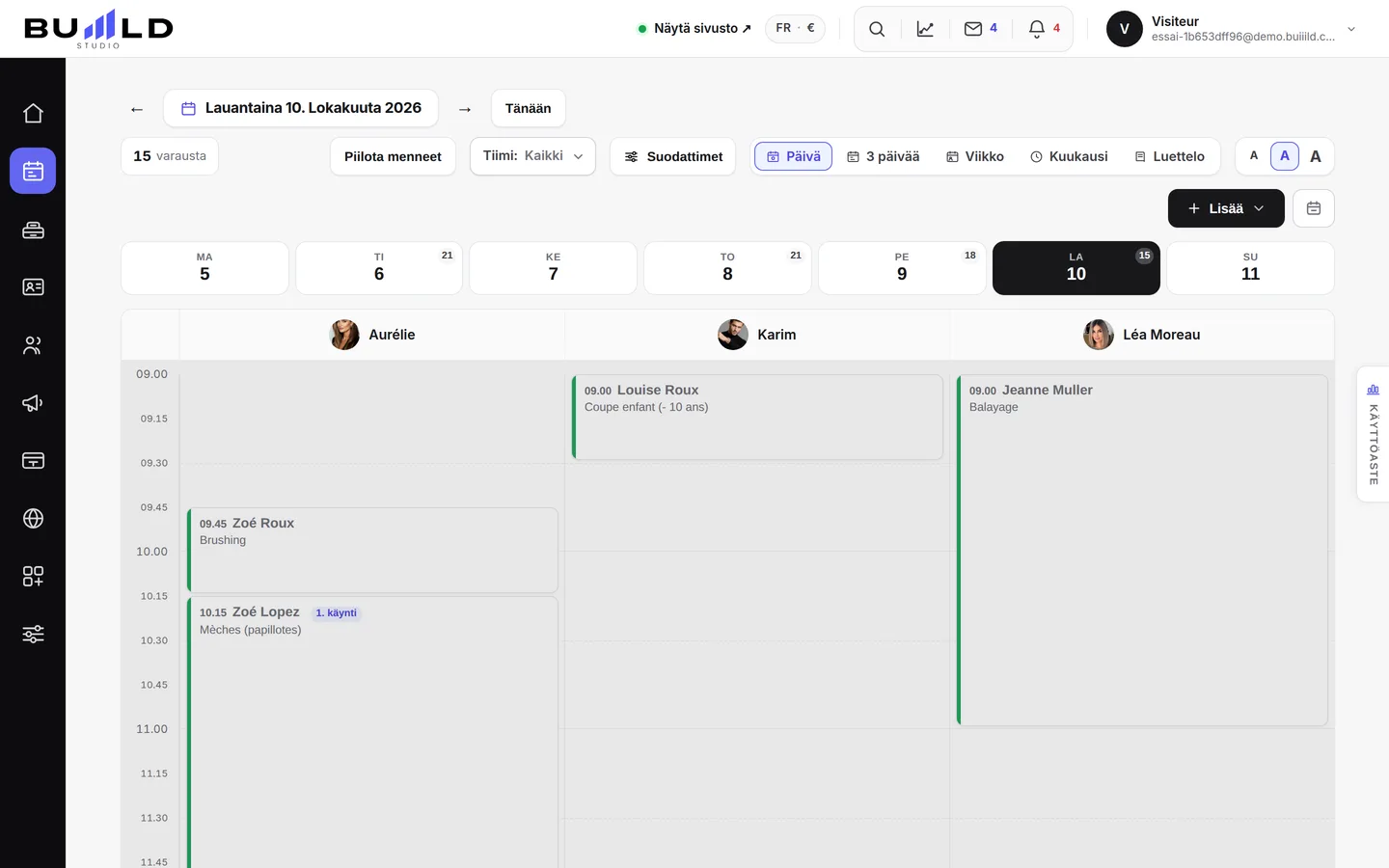1389x868 pixels.
Task: Click the Näytä sivusto link
Action: (x=694, y=29)
